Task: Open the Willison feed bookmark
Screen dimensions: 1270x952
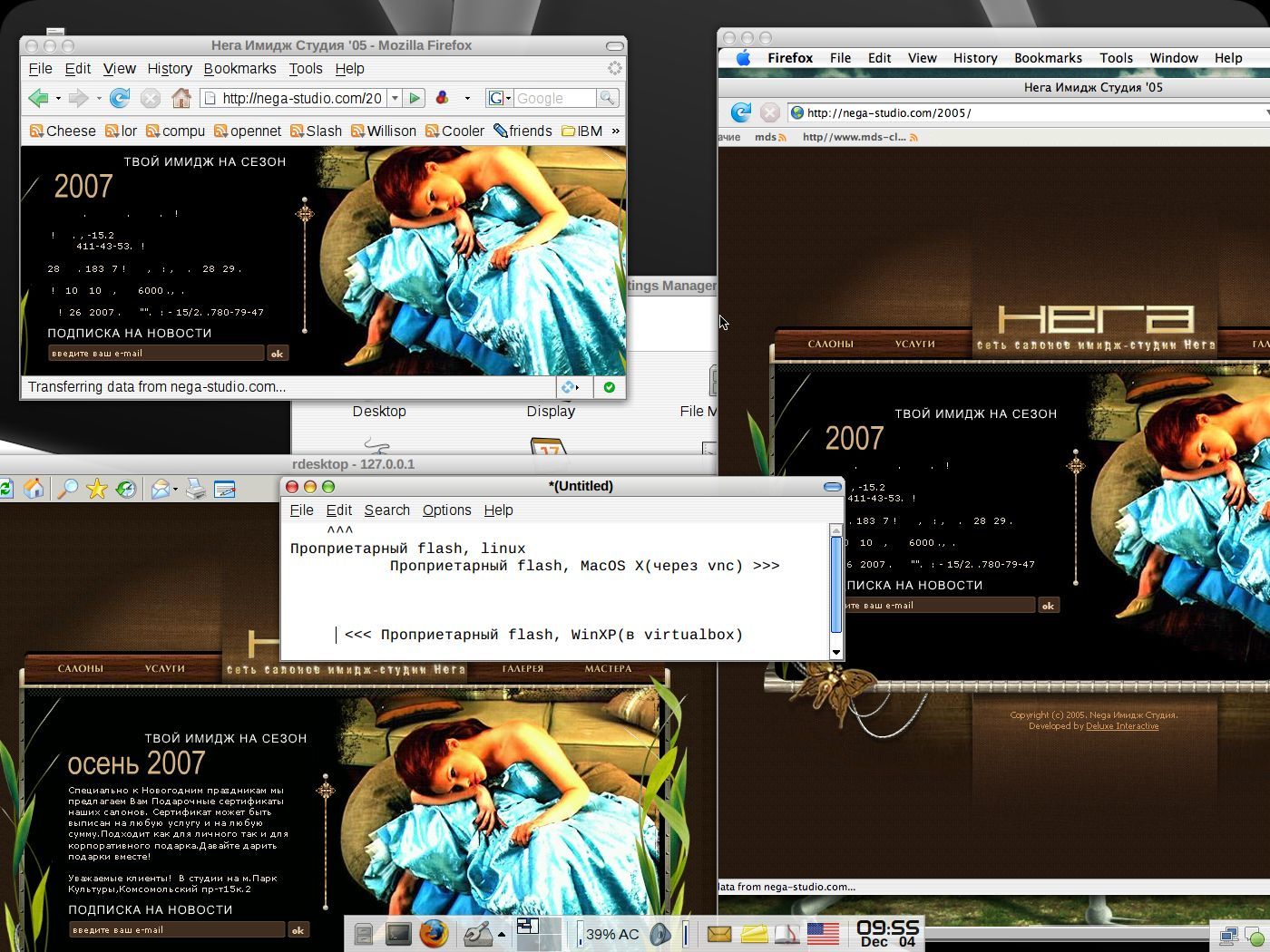Action: point(384,131)
